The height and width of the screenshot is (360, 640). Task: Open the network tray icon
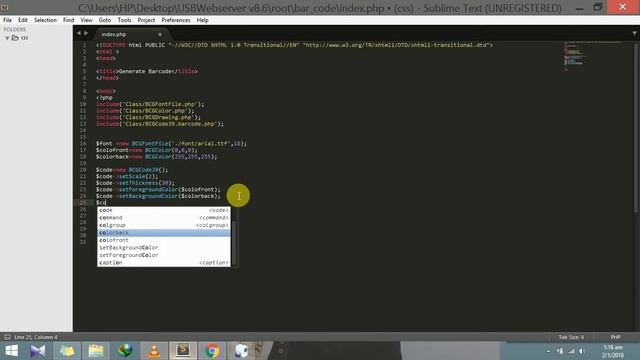(560, 351)
